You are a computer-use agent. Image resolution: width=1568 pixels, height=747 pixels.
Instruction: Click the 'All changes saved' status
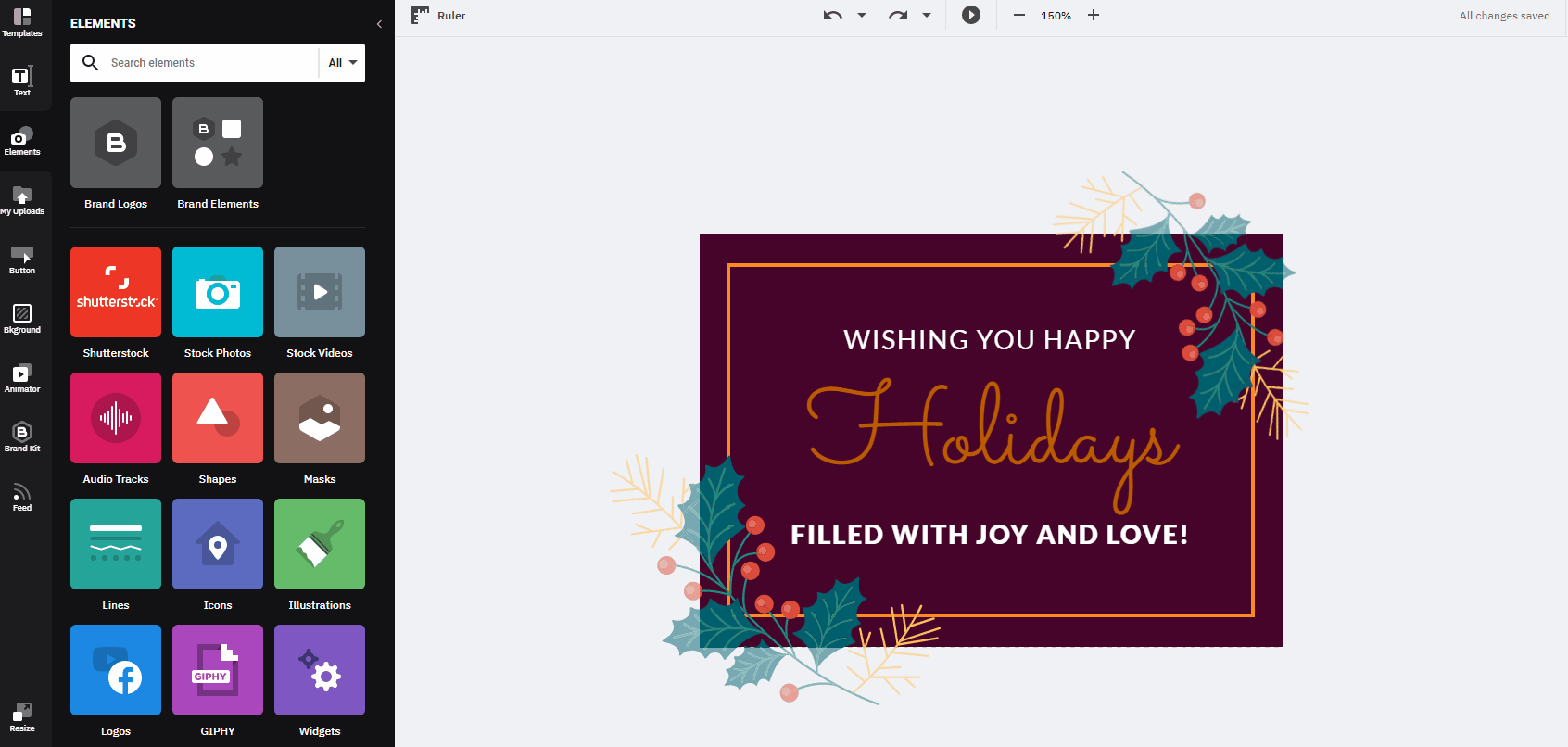[1504, 16]
